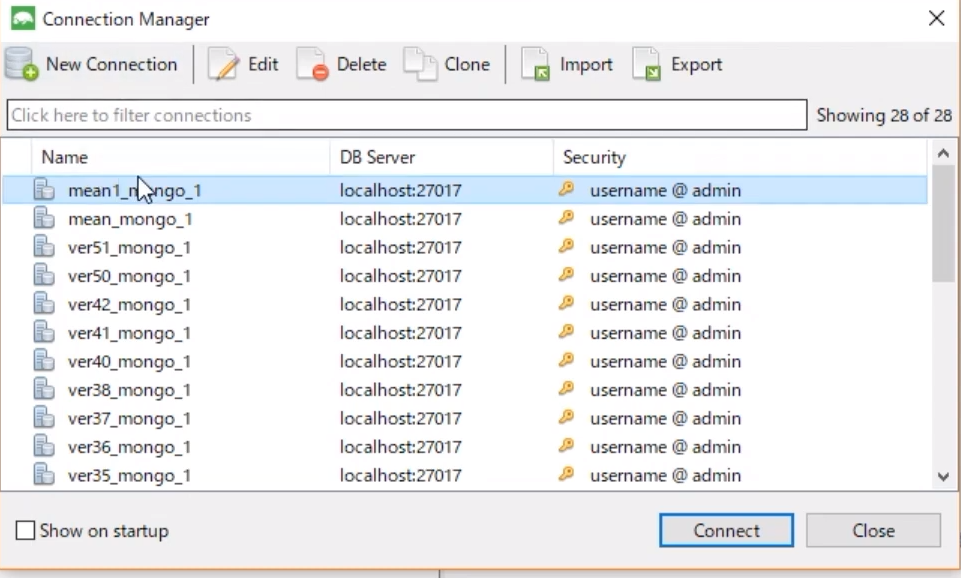
Task: Click the Export connections icon
Action: point(647,64)
